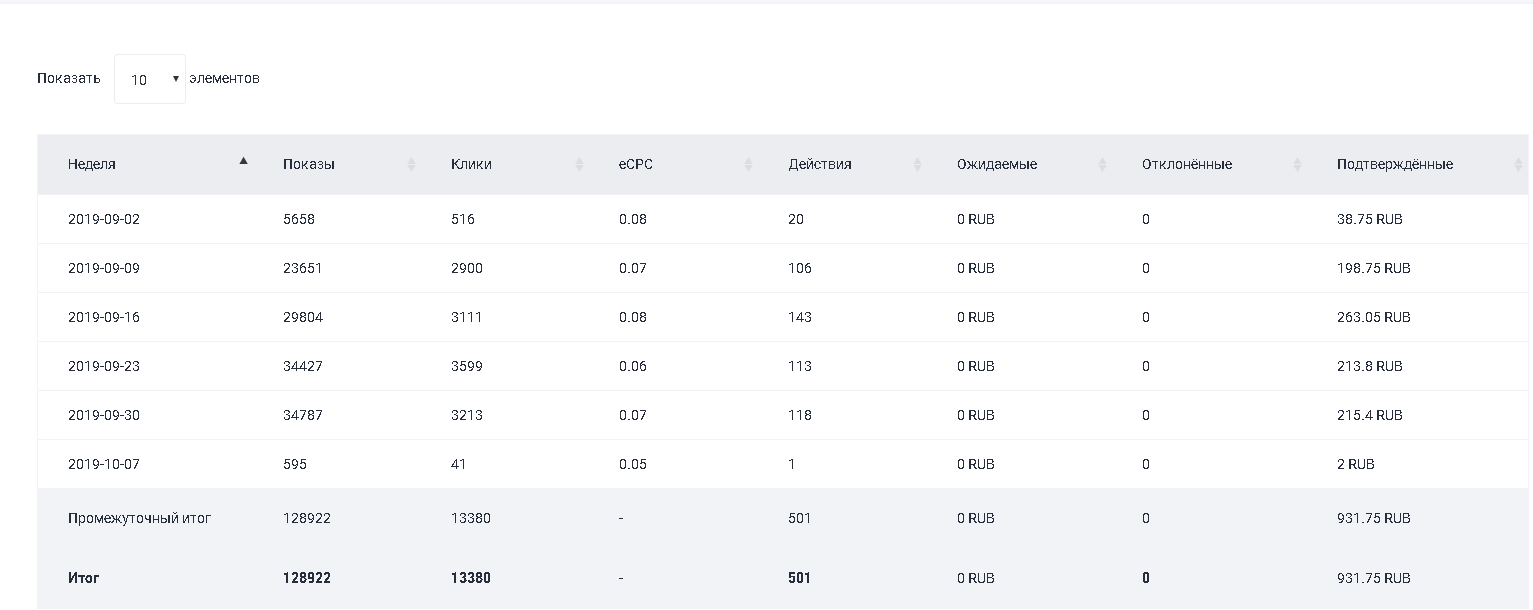Open the rows-per-page dropdown showing 10
The height and width of the screenshot is (610, 1533).
point(150,79)
